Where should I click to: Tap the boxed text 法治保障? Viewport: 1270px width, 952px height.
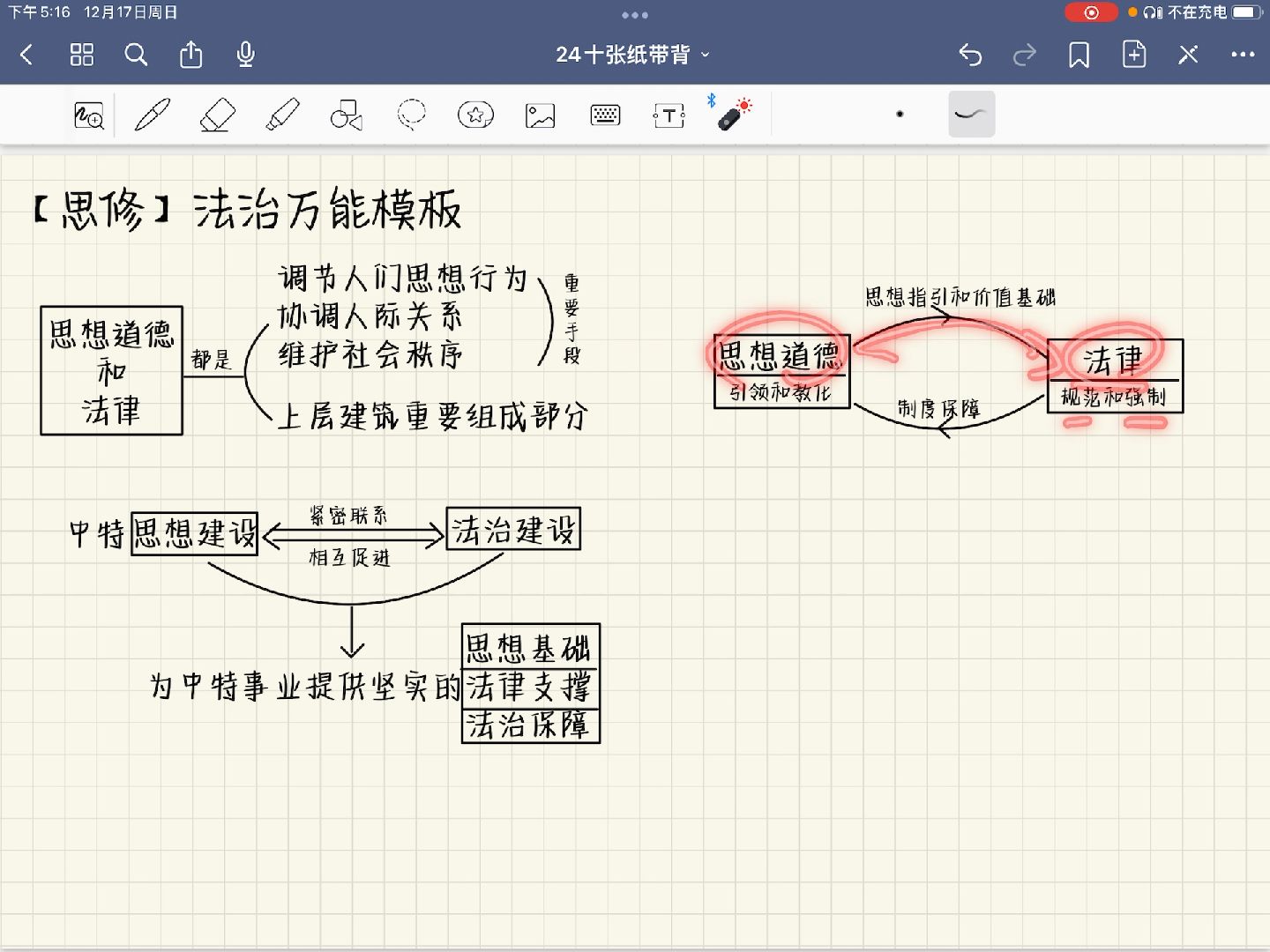coord(530,725)
